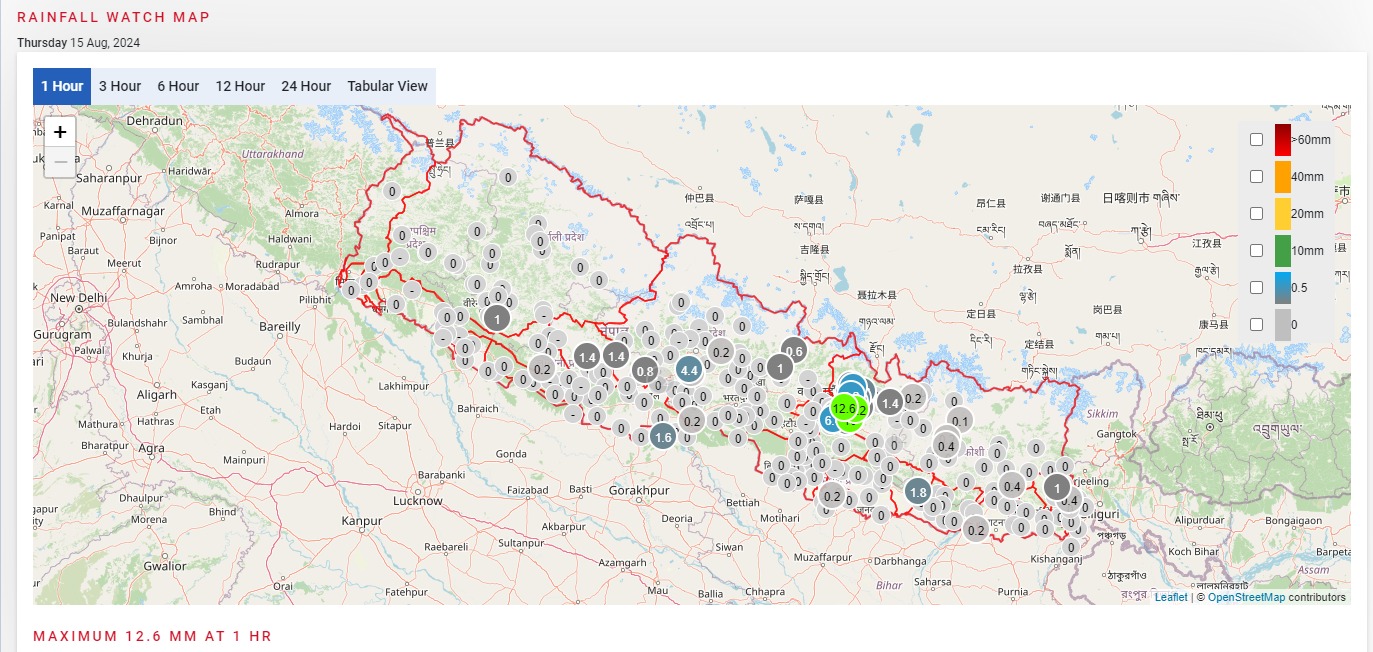This screenshot has height=652, width=1373.
Task: Visit the OpenStreetMap contributors link
Action: (1246, 597)
